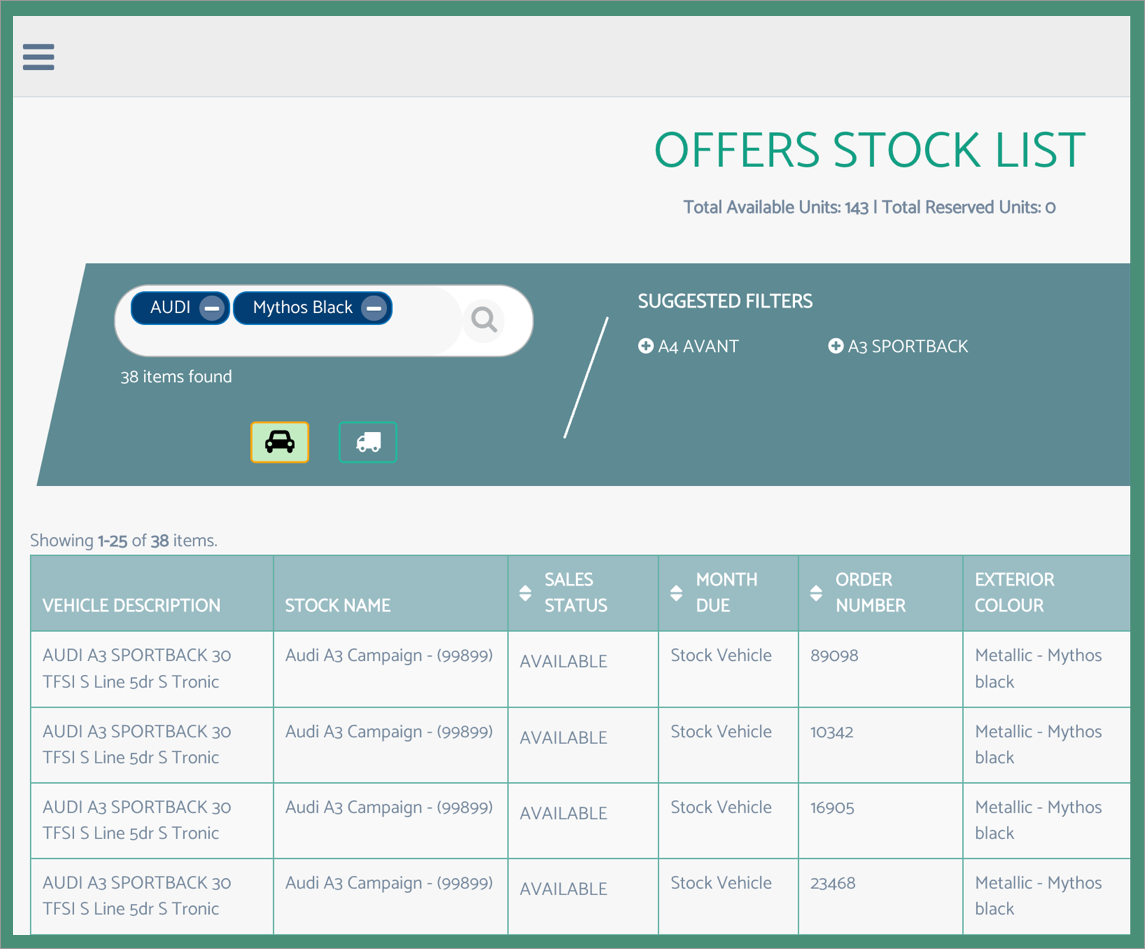Click the search magnifier icon
Viewport: 1145px width, 949px height.
(x=484, y=319)
